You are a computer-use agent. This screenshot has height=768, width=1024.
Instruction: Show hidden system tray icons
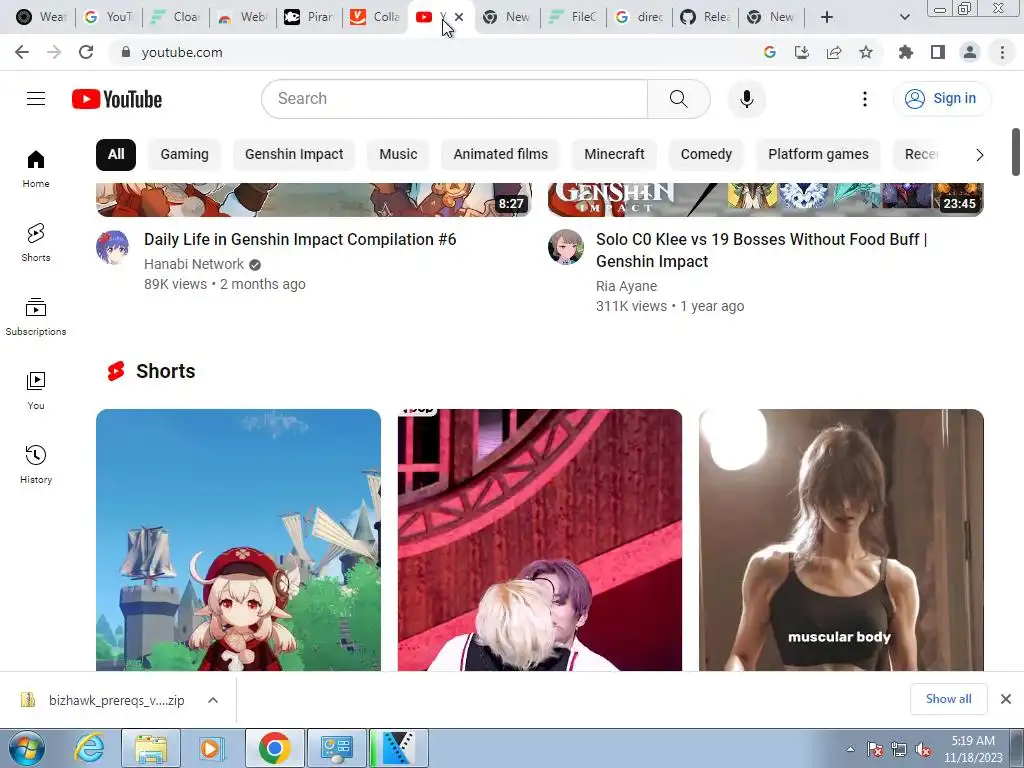[850, 749]
